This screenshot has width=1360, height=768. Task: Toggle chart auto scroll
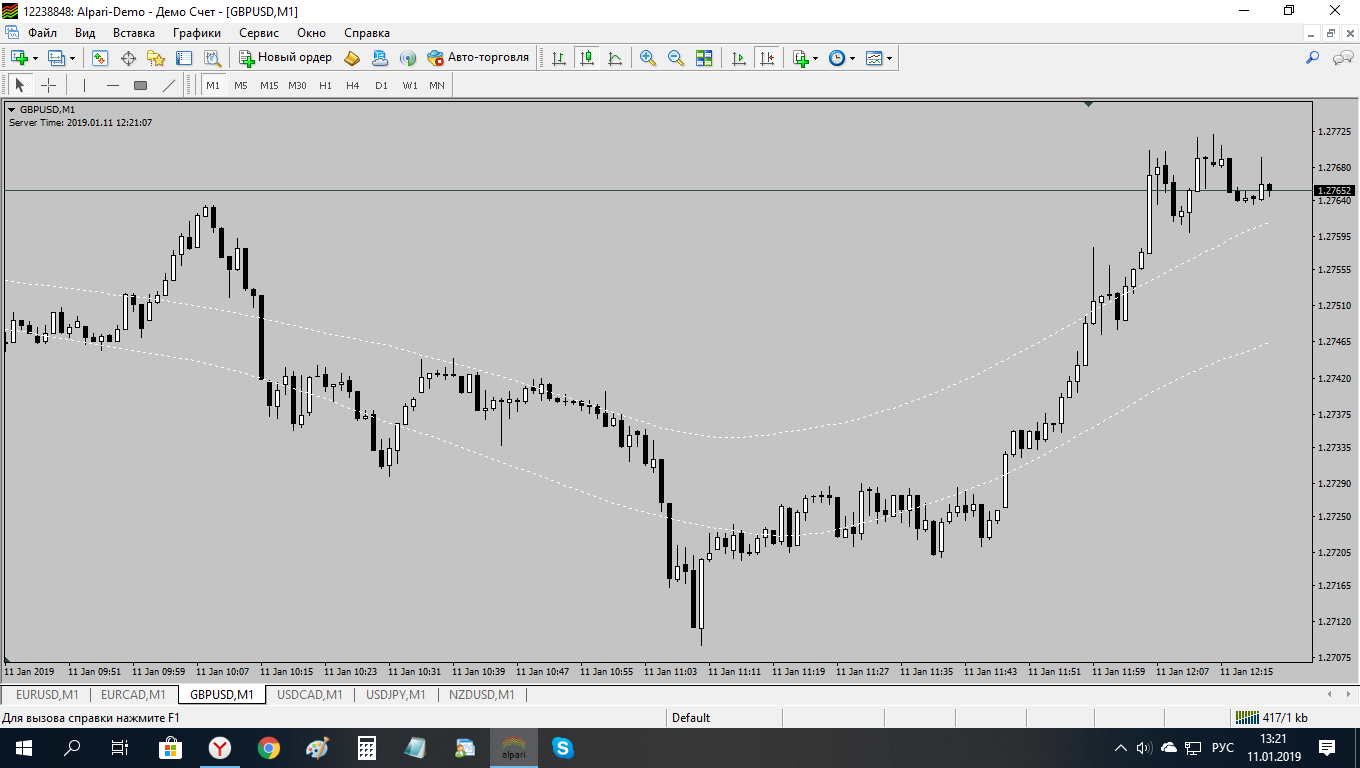739,58
